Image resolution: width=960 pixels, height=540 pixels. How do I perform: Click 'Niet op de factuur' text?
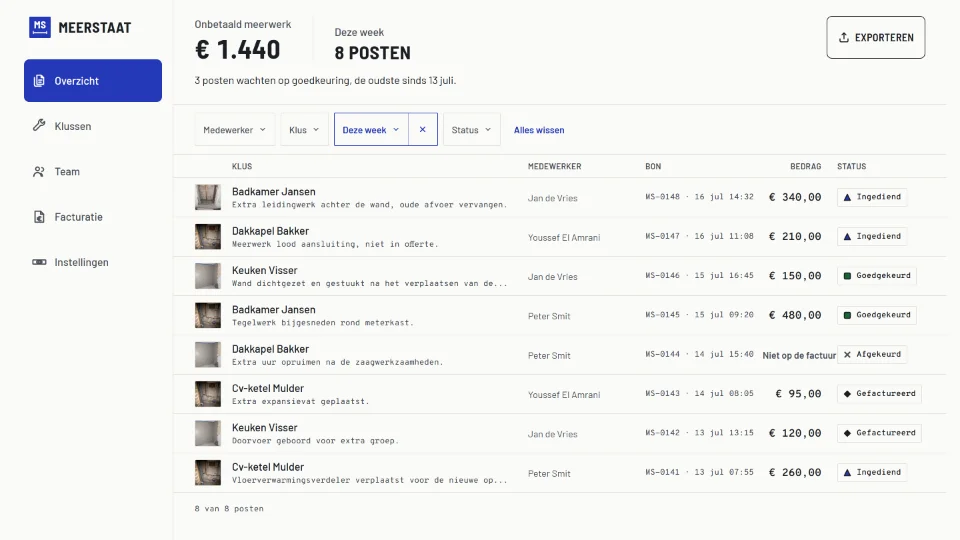[x=799, y=355]
